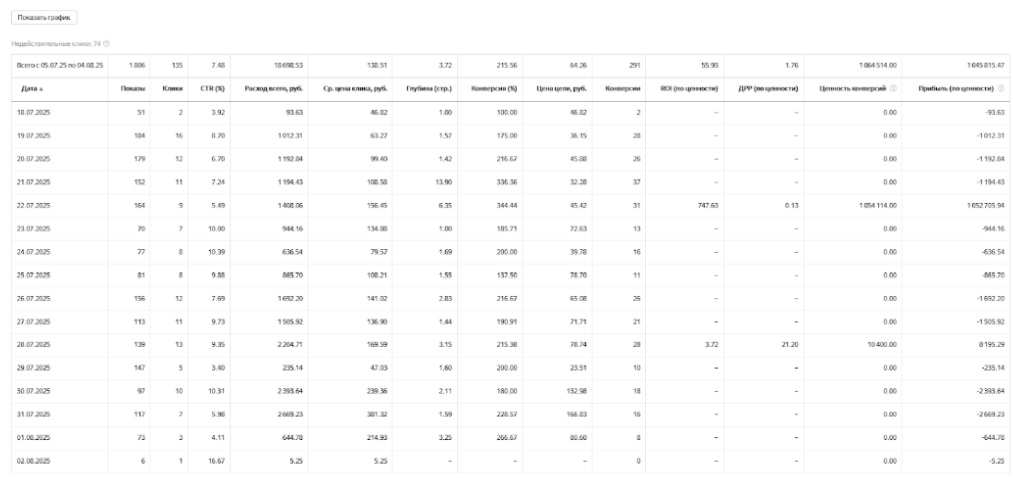This screenshot has height=478, width=1013.
Task: Click total ROI value 55.93
Action: coord(710,65)
